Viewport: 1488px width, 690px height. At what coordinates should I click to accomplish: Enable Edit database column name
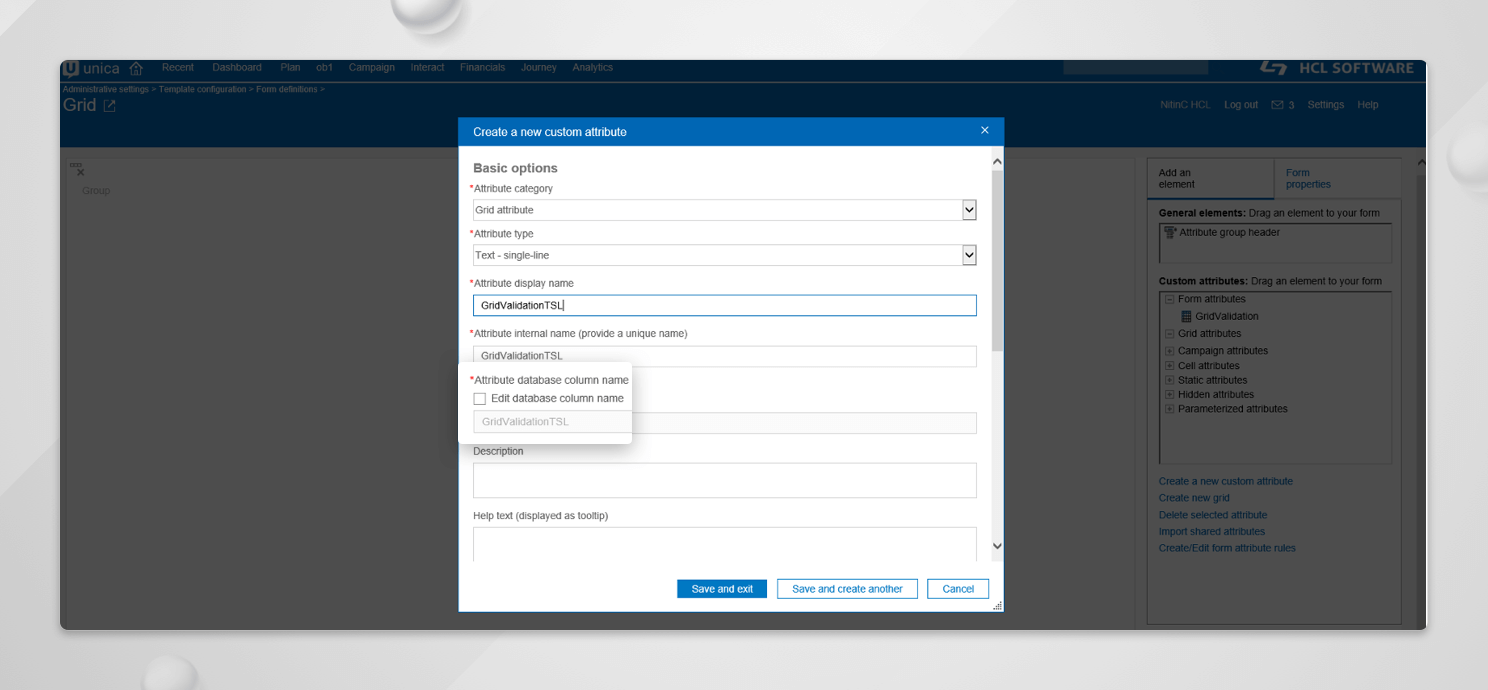pyautogui.click(x=480, y=398)
